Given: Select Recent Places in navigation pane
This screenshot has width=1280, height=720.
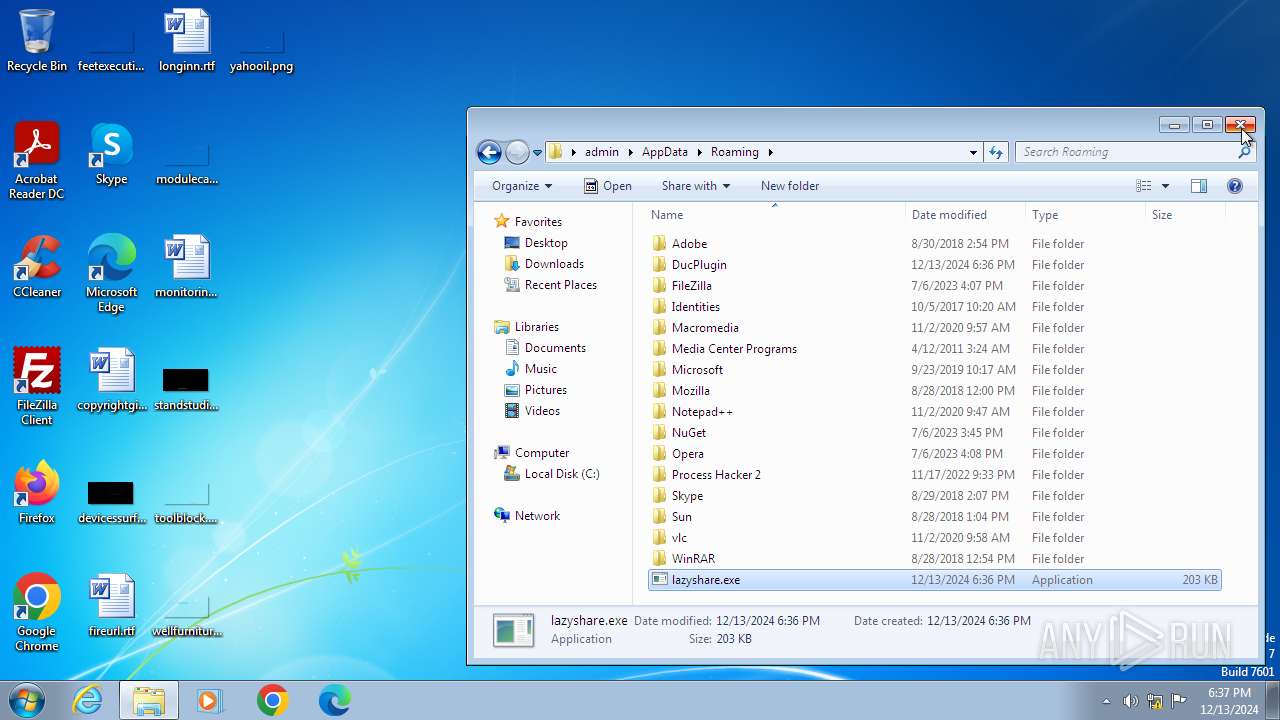Looking at the screenshot, I should [x=561, y=285].
